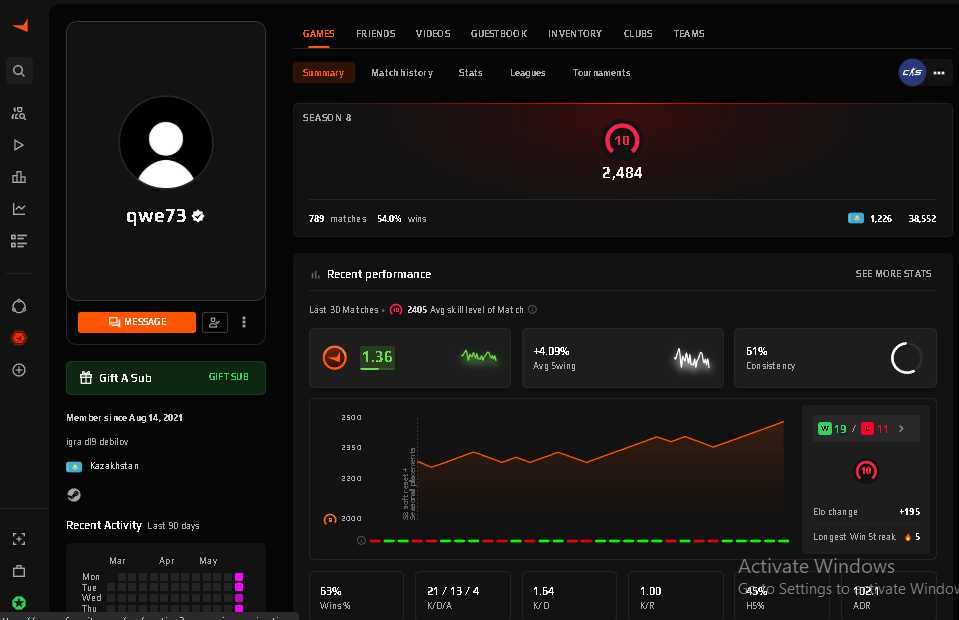Click the profile avatar picture

click(166, 142)
